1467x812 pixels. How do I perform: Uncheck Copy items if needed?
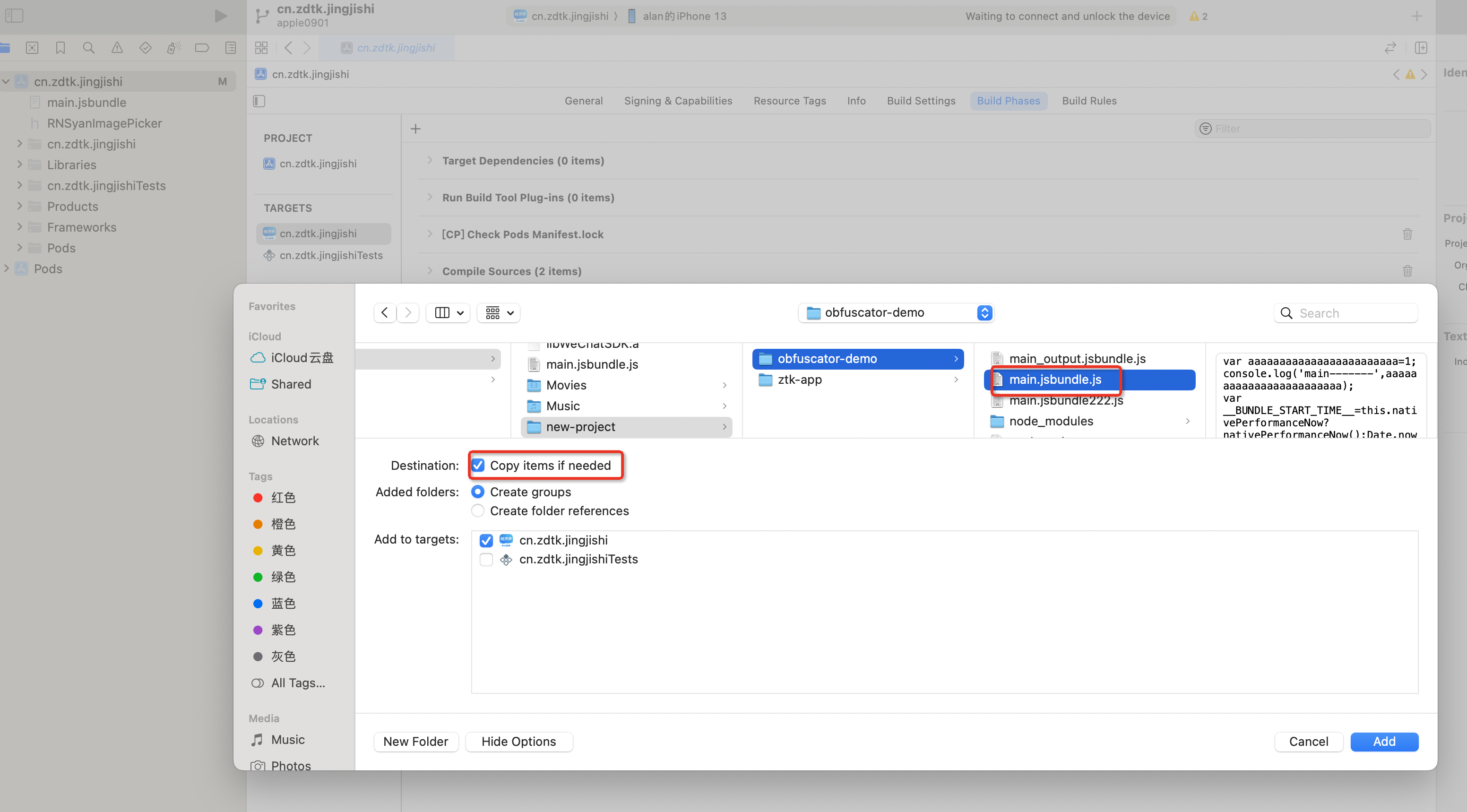pos(478,465)
